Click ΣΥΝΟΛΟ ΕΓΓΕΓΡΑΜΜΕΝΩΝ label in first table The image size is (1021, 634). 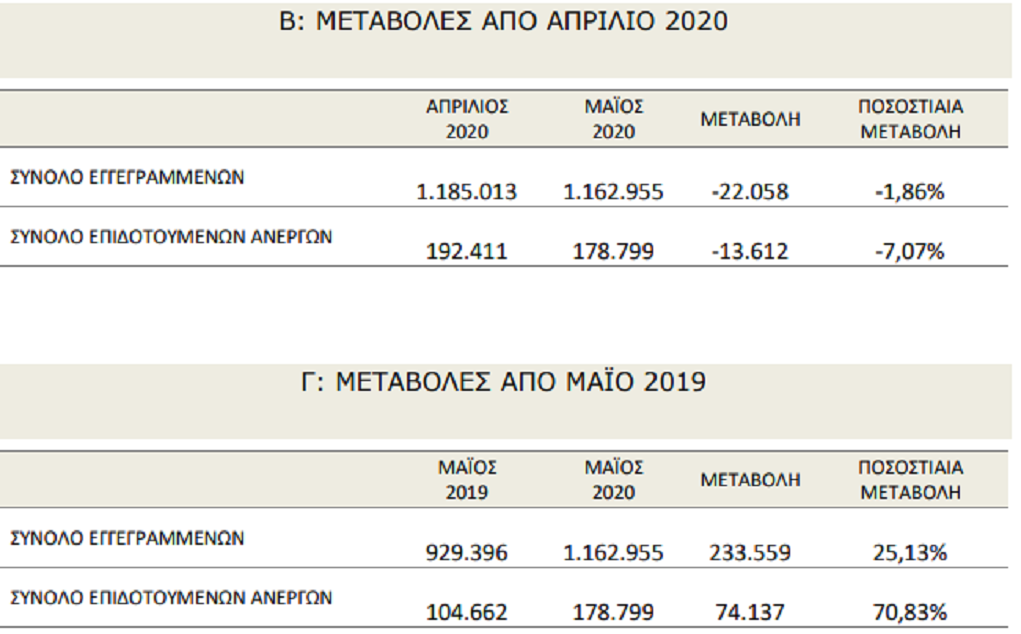click(127, 177)
